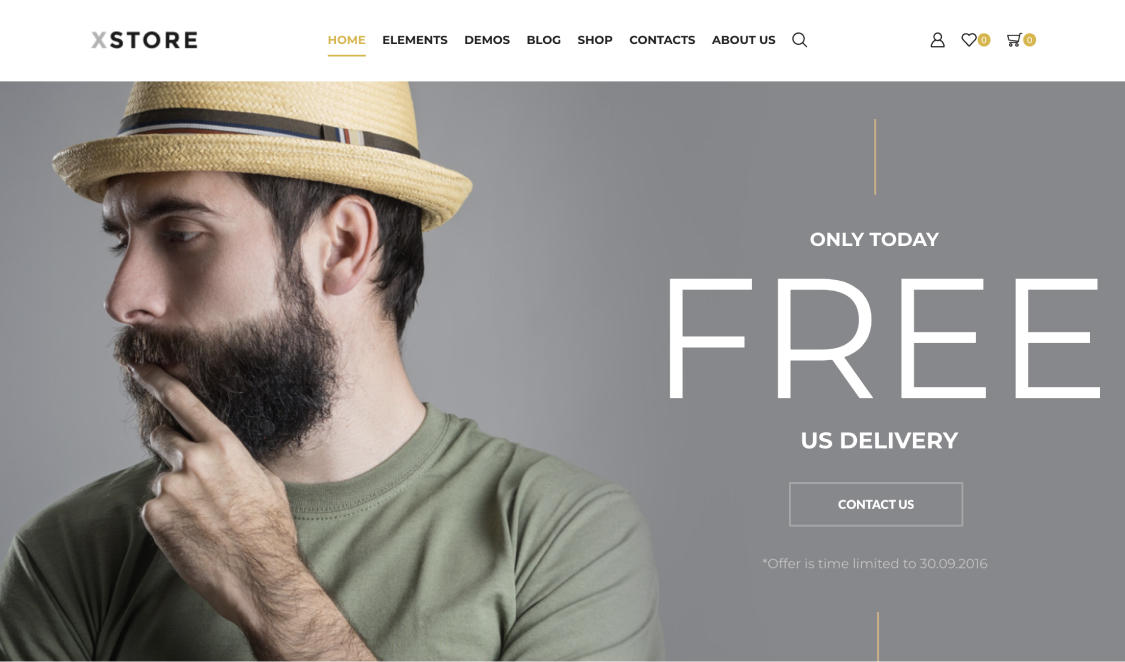Open the user account icon
1125x662 pixels.
pos(937,40)
